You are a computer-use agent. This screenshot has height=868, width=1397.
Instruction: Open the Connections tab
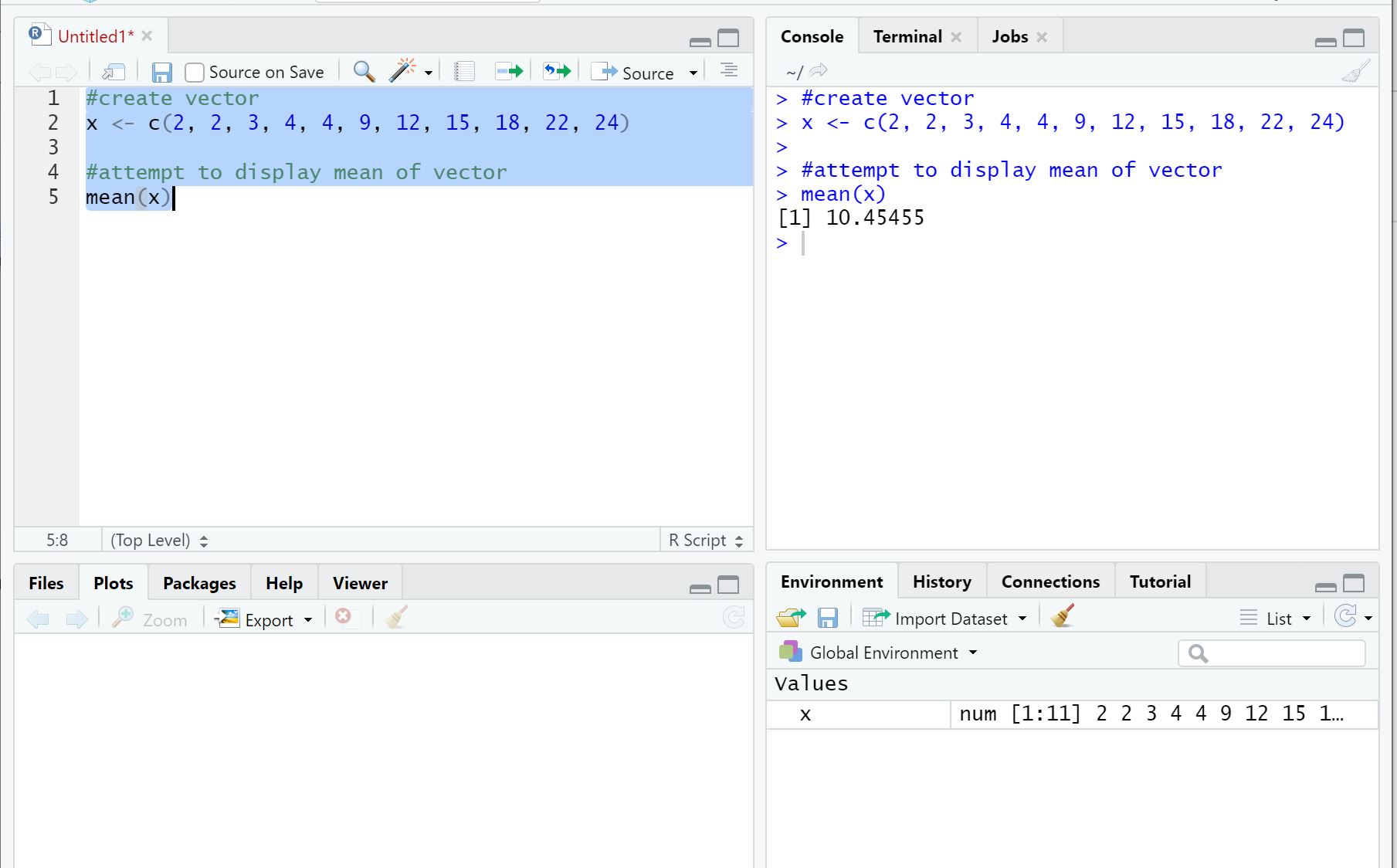1050,581
